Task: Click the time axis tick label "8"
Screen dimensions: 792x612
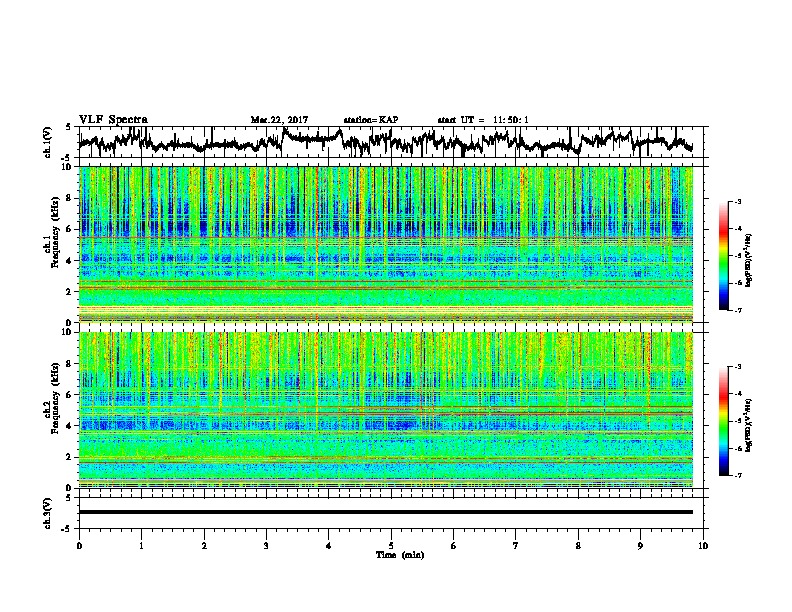Action: coord(578,546)
